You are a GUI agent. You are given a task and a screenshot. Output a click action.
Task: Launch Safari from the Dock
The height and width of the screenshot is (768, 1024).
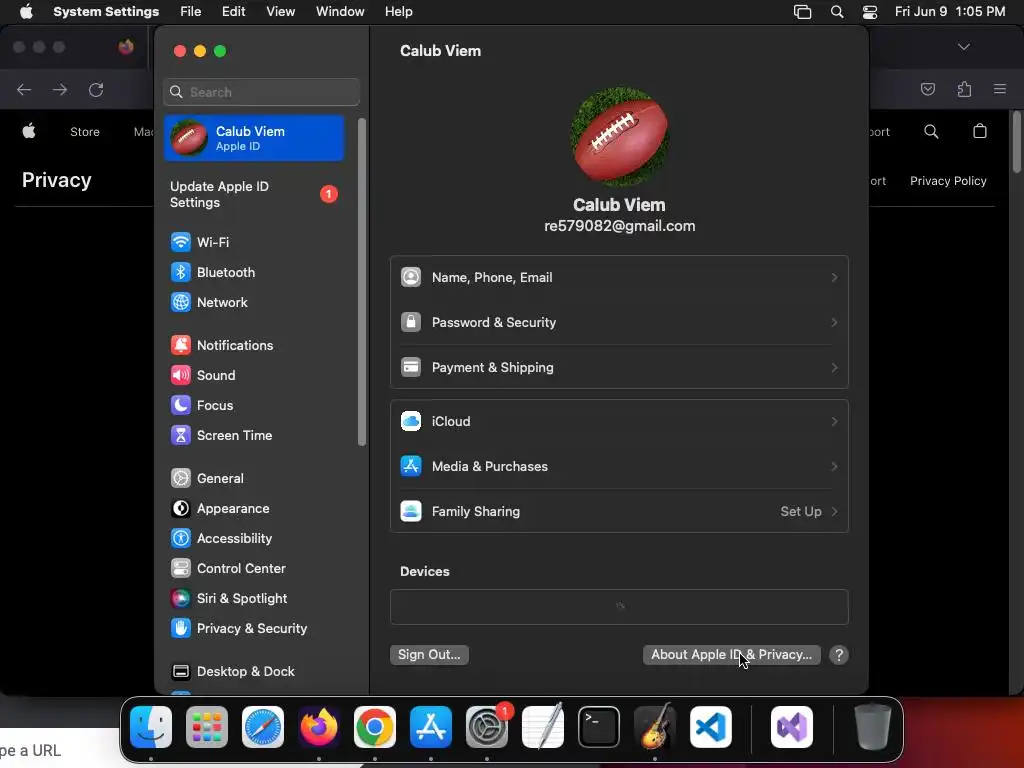[x=263, y=727]
